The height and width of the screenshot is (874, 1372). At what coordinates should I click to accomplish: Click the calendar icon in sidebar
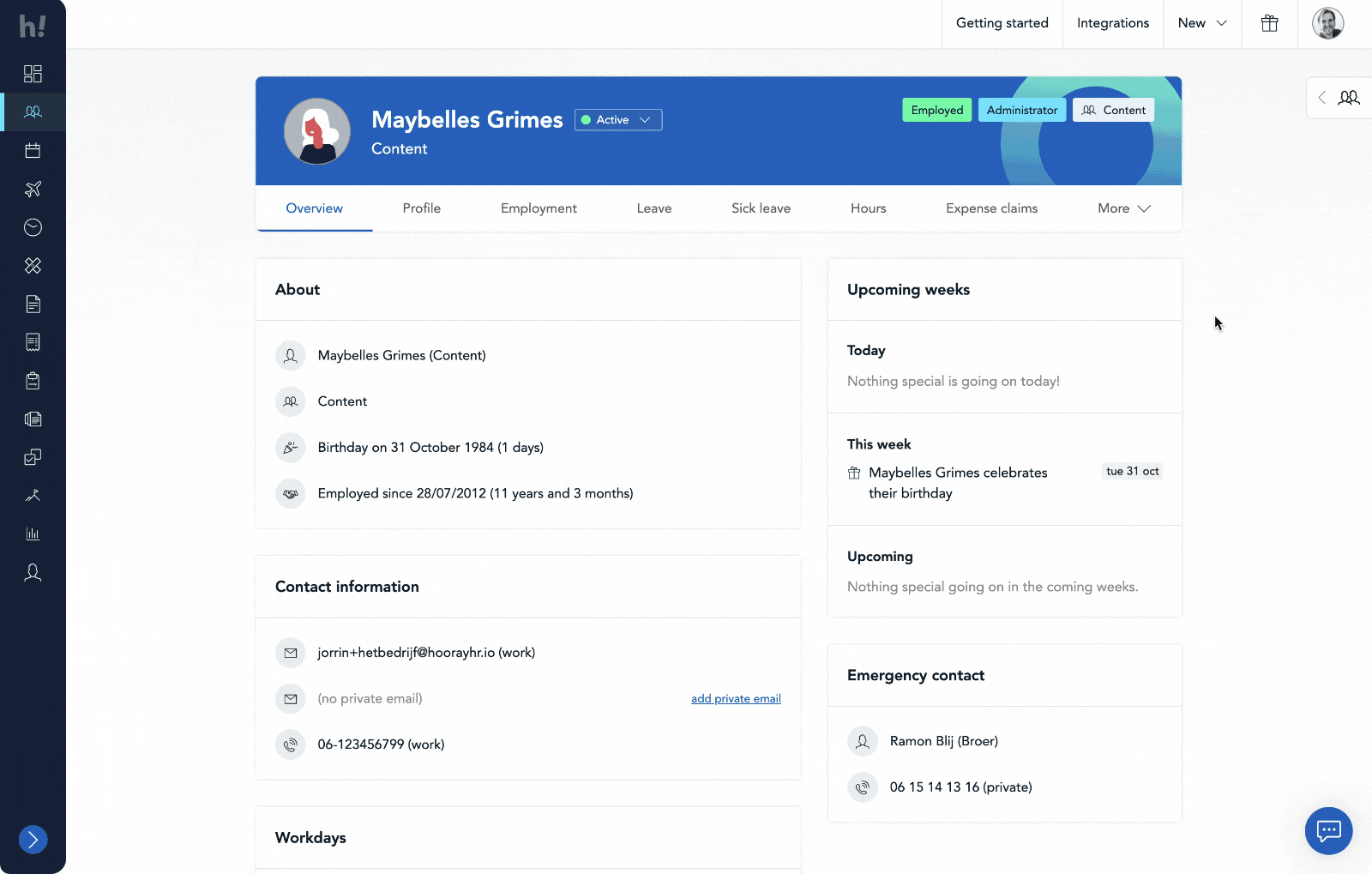click(x=33, y=151)
